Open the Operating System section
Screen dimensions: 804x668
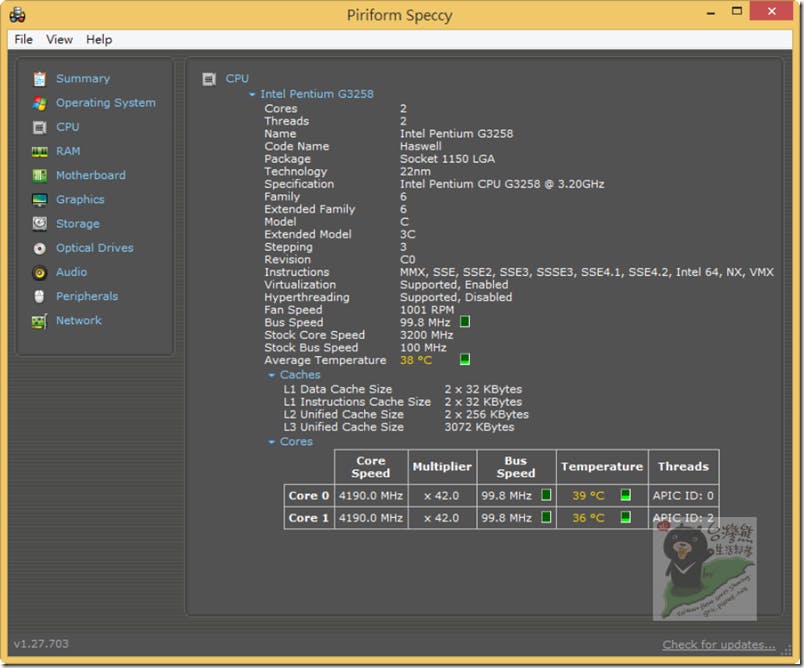tap(106, 103)
